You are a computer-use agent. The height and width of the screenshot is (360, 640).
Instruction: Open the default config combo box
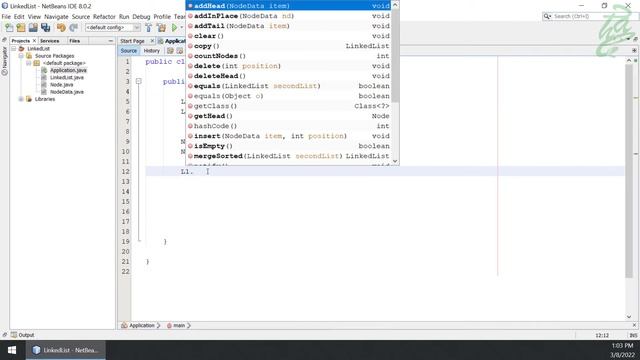coord(113,27)
